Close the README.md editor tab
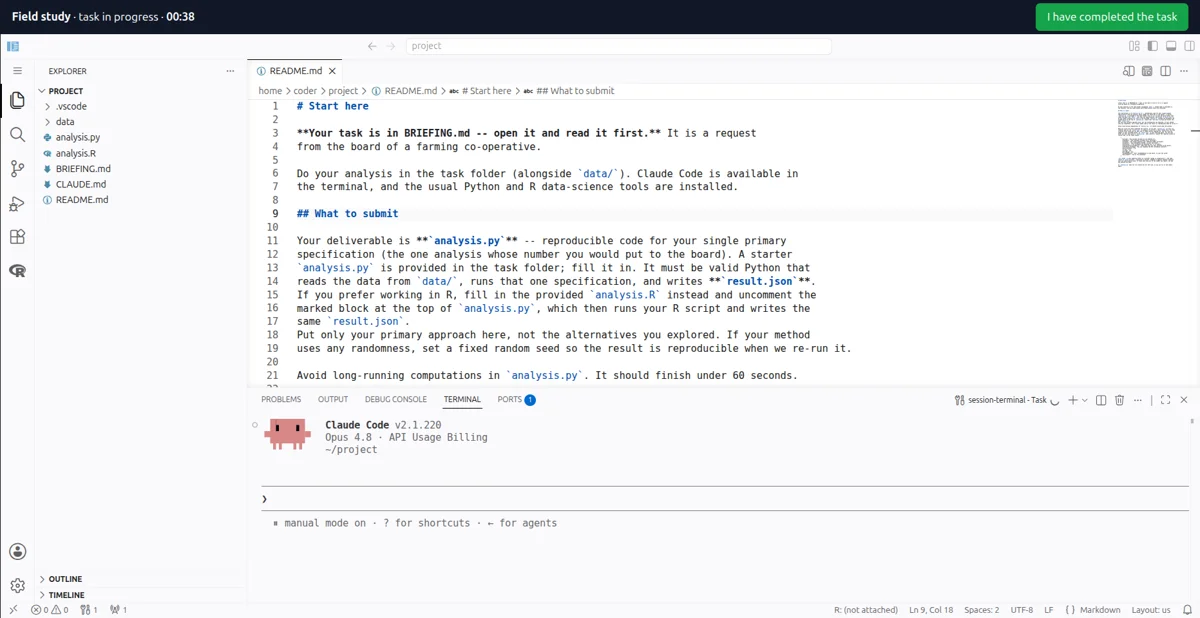Viewport: 1200px width, 618px height. [x=333, y=71]
